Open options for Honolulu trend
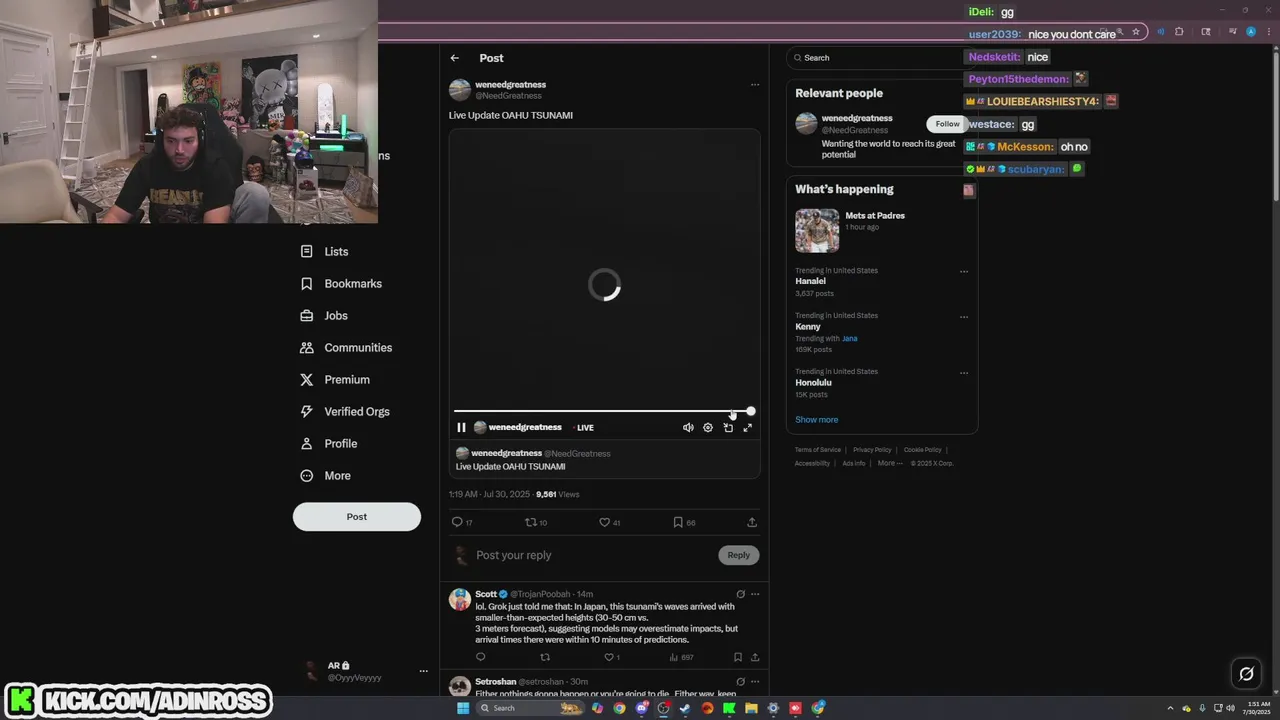 click(x=964, y=373)
